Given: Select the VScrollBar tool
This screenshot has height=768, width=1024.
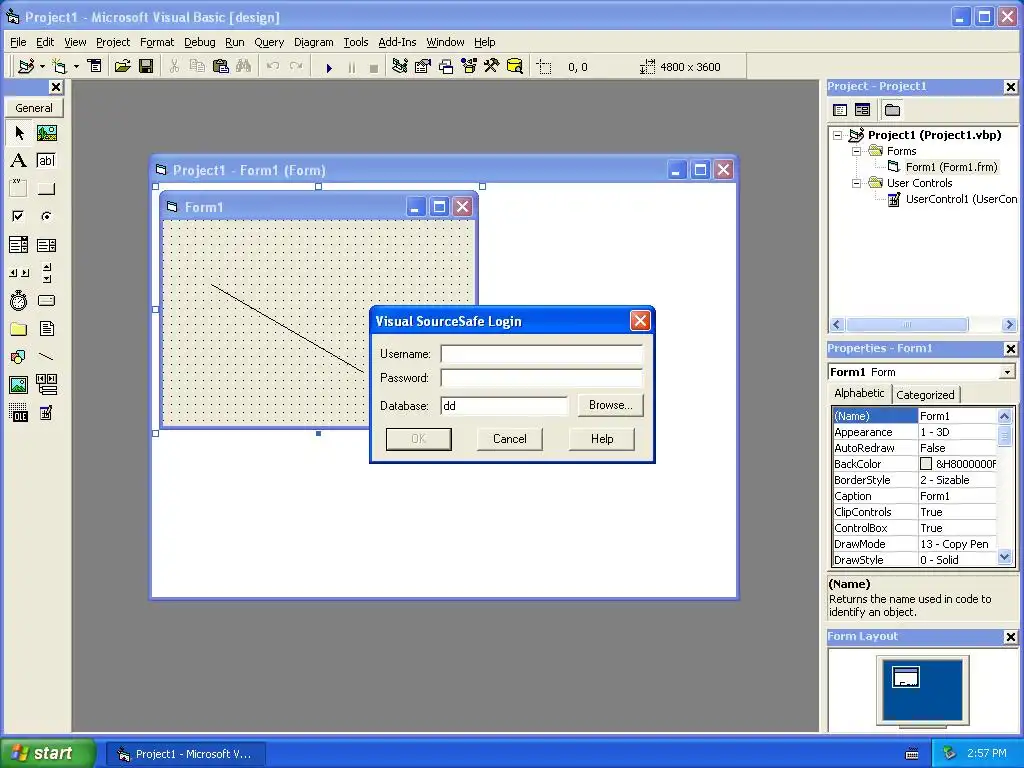Looking at the screenshot, I should click(46, 273).
